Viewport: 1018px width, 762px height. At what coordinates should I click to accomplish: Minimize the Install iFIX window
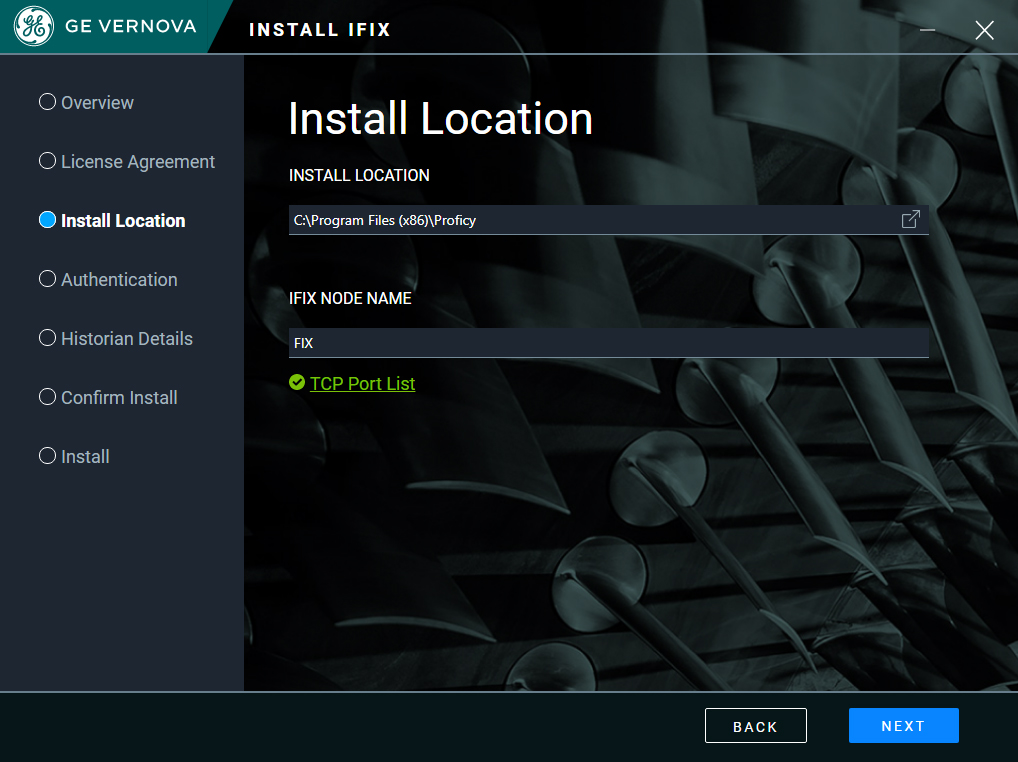click(x=927, y=30)
